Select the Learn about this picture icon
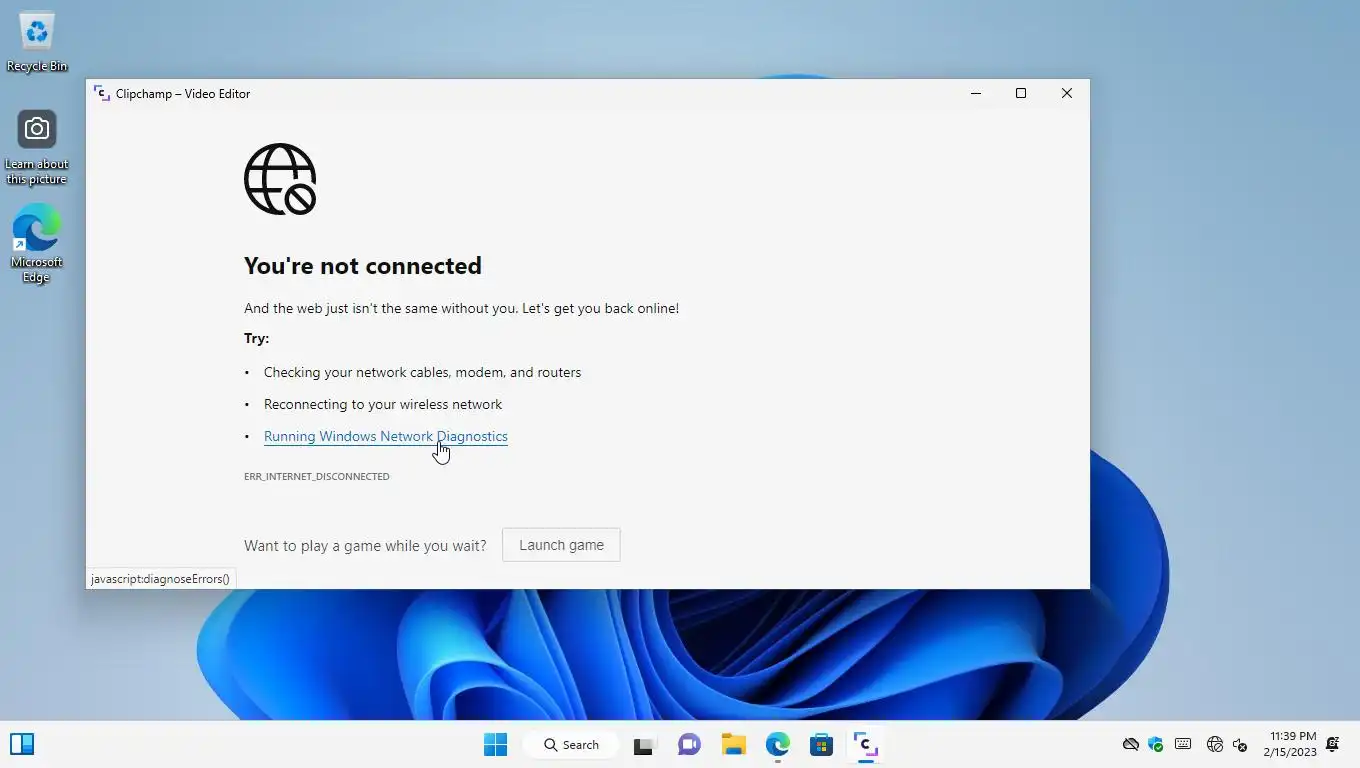 pos(37,147)
